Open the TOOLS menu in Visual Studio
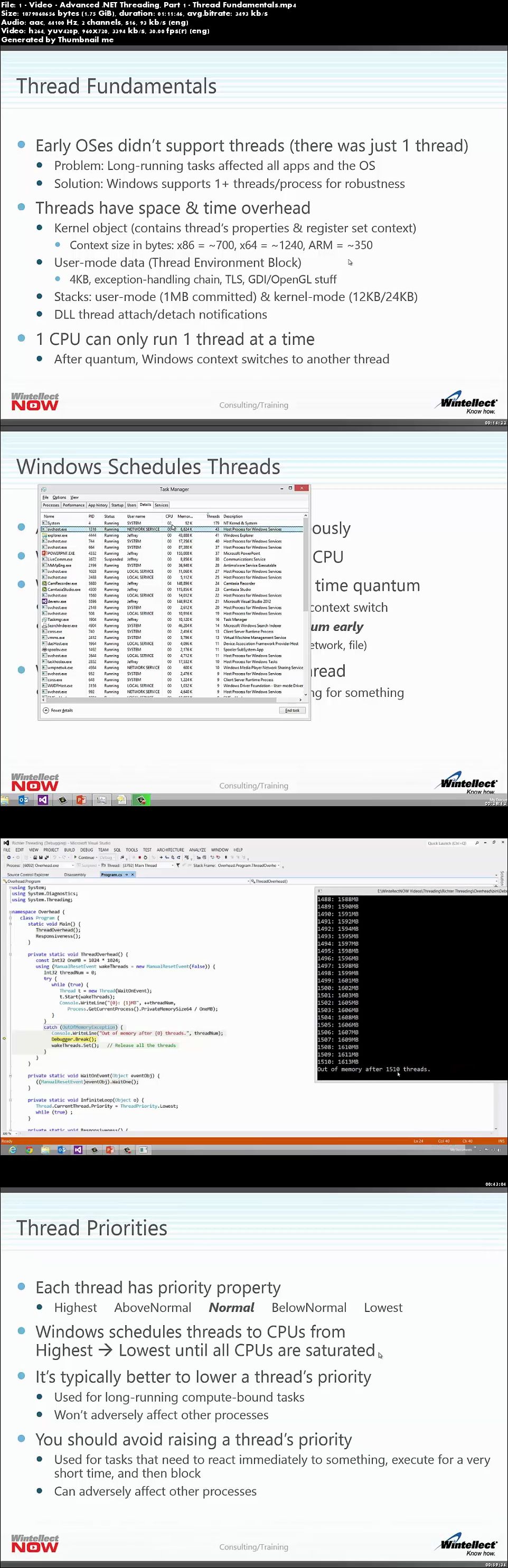Image resolution: width=508 pixels, height=1568 pixels. coord(131,850)
